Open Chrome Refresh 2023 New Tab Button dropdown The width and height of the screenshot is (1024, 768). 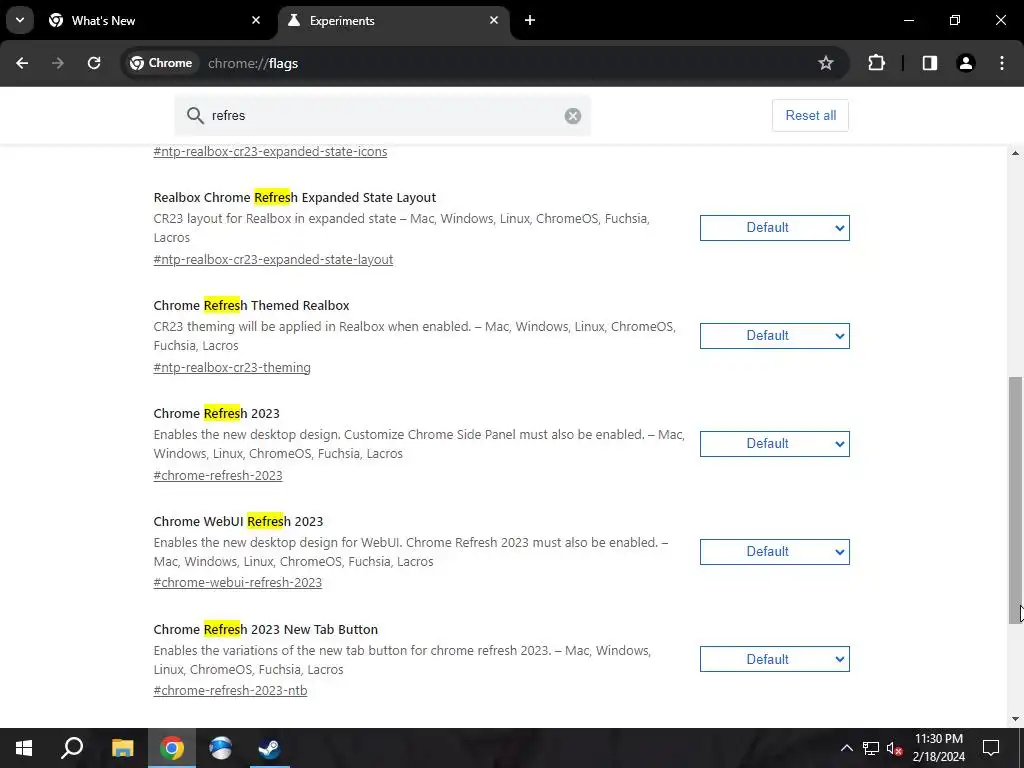[x=775, y=659]
